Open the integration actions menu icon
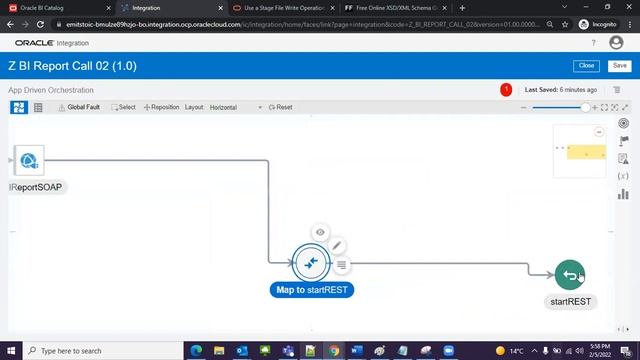640x360 pixels. pyautogui.click(x=617, y=90)
